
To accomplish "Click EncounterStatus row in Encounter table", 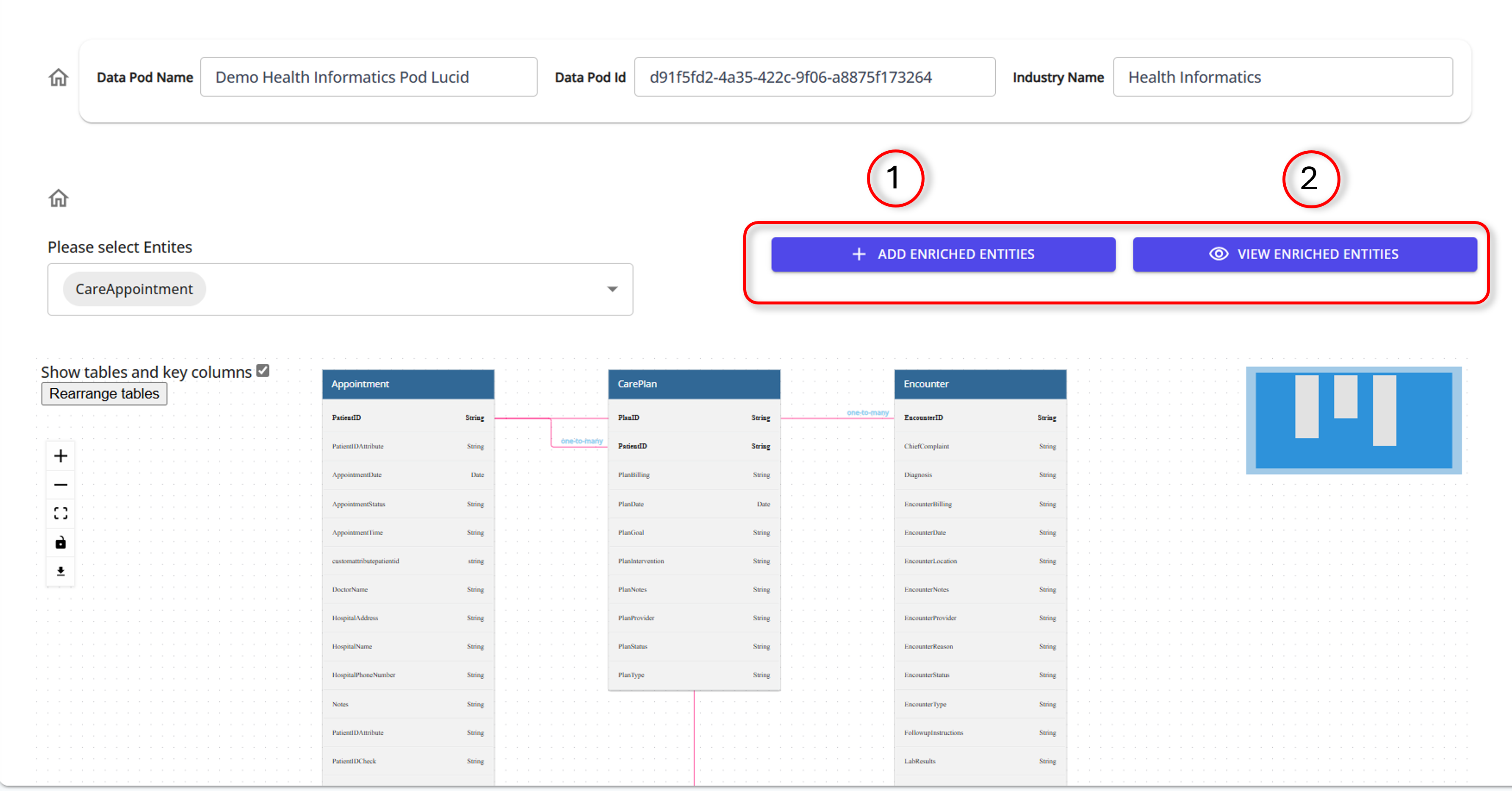I will pyautogui.click(x=980, y=675).
